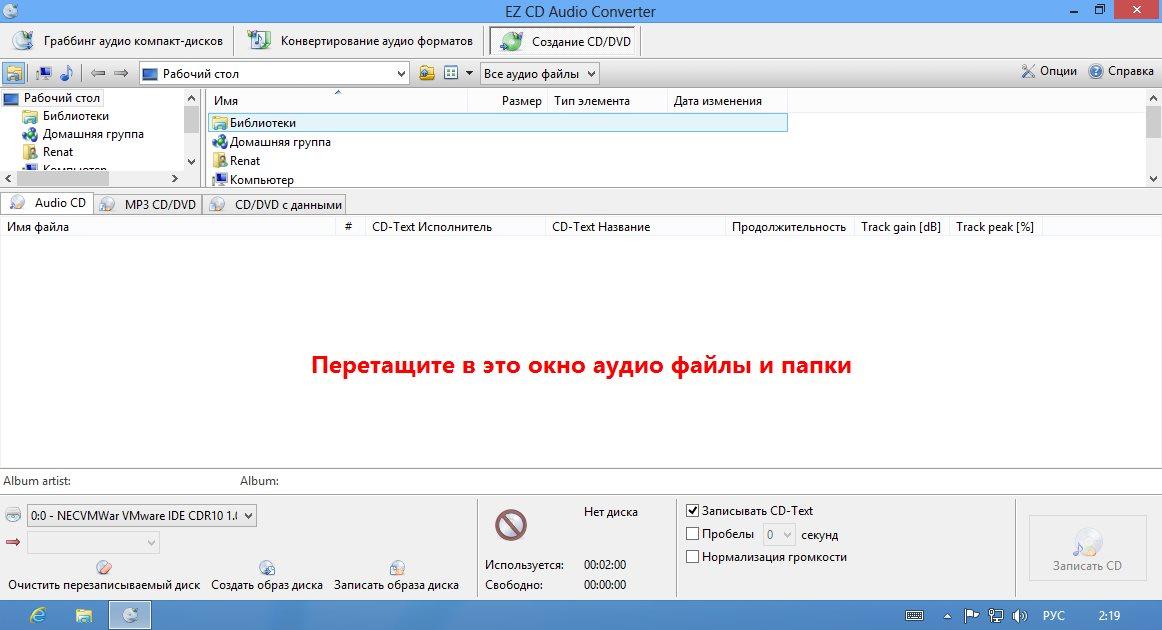Switch to Конвертирование аудио форматов tab
The width and height of the screenshot is (1162, 630).
(x=360, y=41)
